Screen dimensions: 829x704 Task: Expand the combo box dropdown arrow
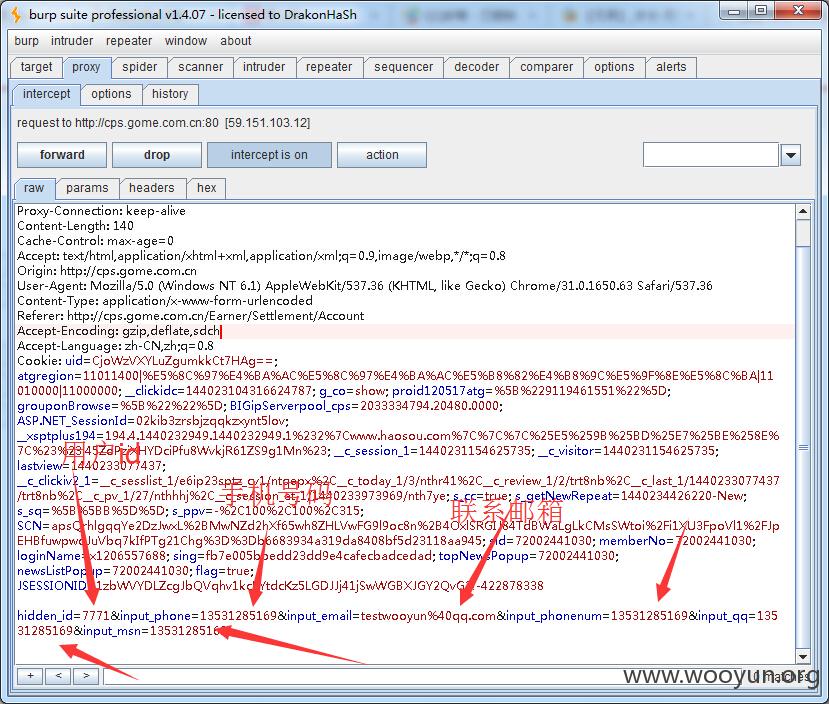791,155
